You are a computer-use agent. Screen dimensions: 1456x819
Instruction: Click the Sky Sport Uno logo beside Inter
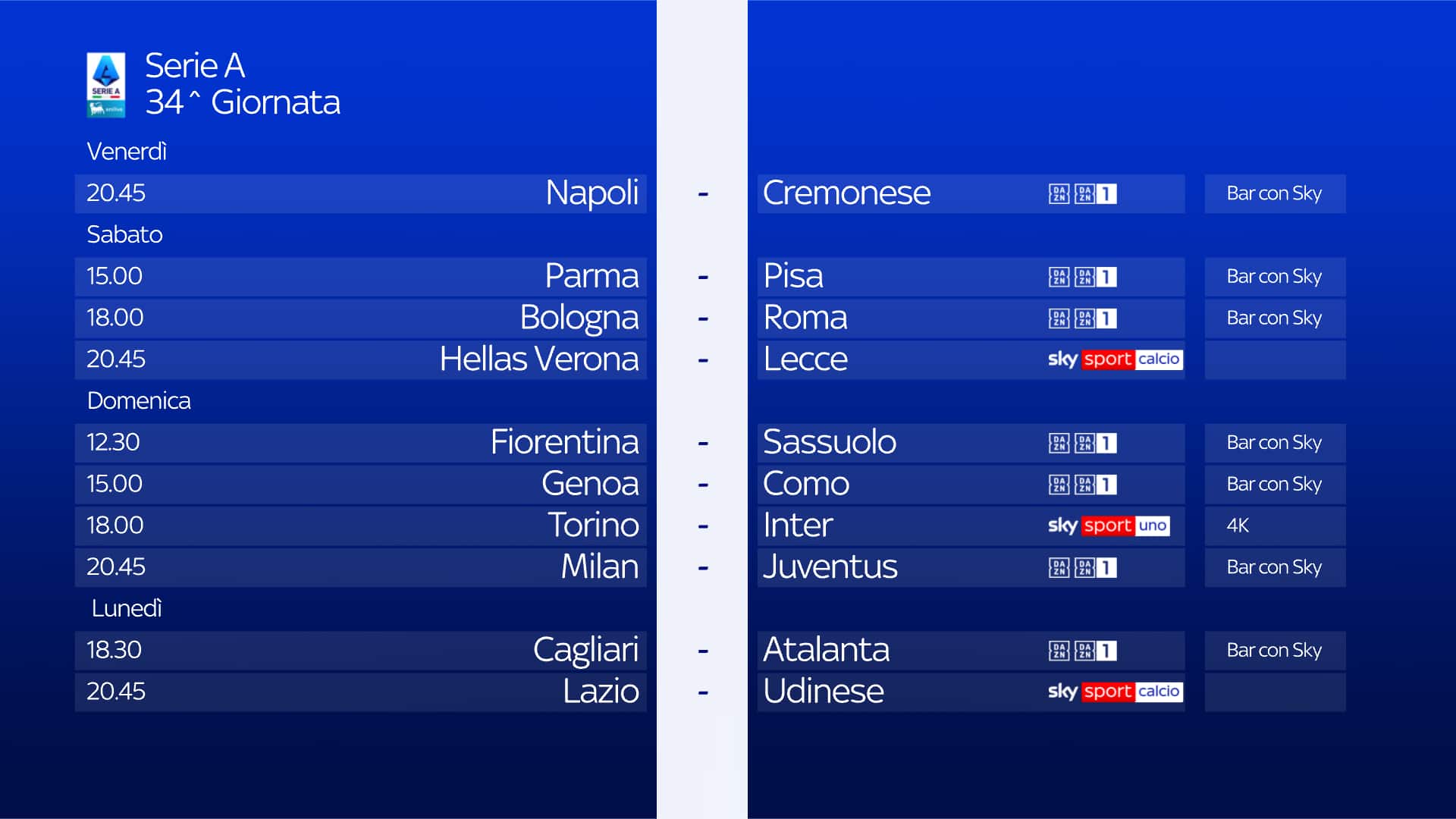click(1109, 526)
